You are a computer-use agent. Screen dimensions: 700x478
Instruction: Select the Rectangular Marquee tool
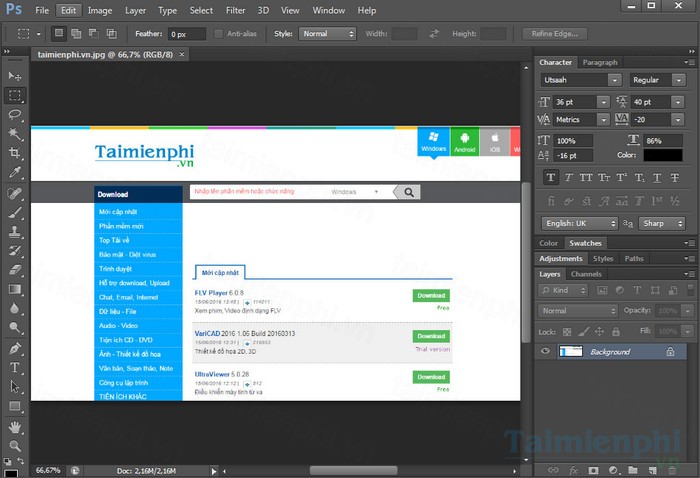15,95
